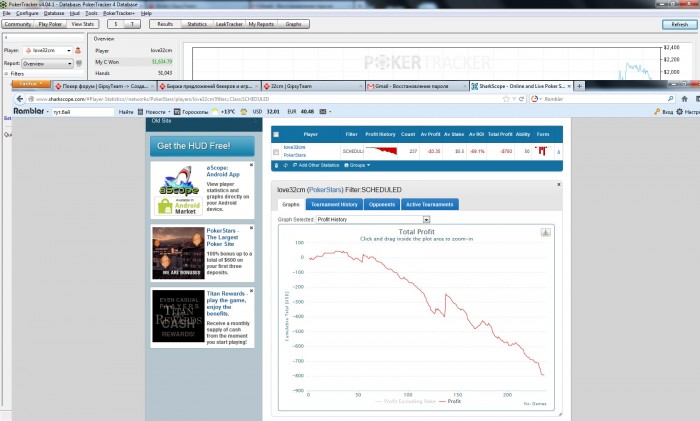Click the sharkscope.com URL address bar

coord(266,99)
